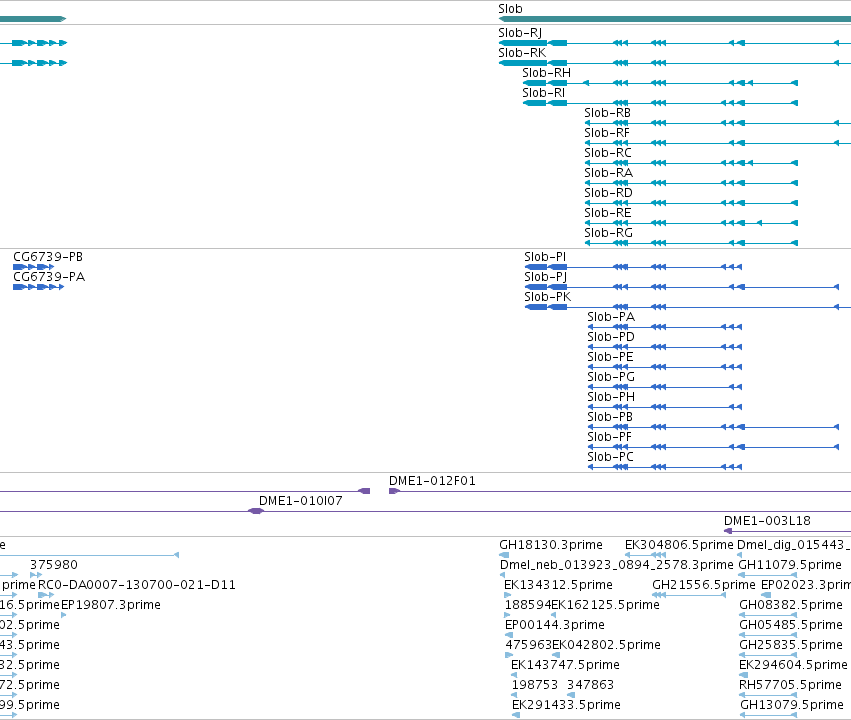Click the Slob-RG transcript label
Image resolution: width=851 pixels, height=720 pixels.
(608, 233)
